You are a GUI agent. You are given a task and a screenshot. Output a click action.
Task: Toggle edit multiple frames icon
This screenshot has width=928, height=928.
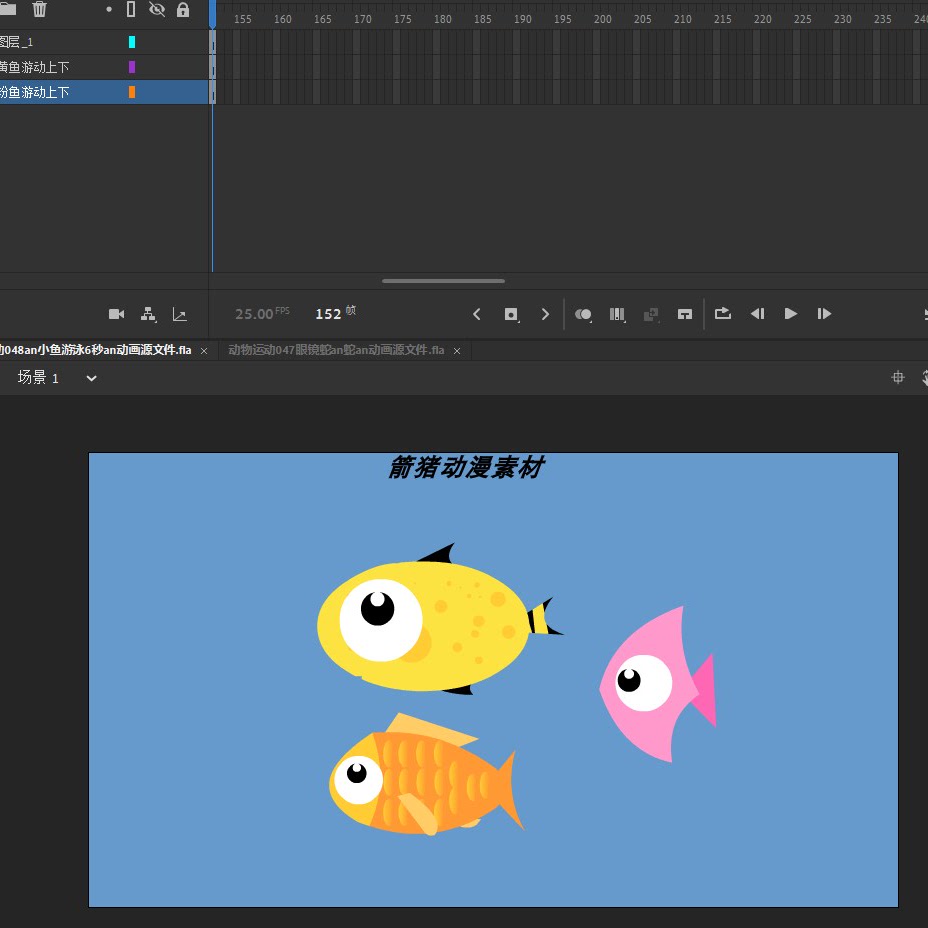pyautogui.click(x=617, y=314)
